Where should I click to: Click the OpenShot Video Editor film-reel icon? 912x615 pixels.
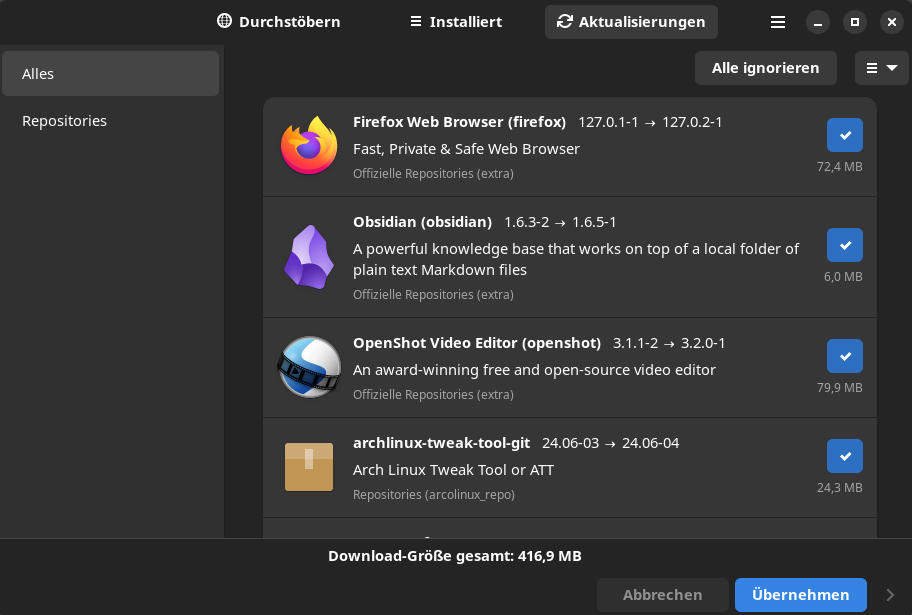coord(309,367)
